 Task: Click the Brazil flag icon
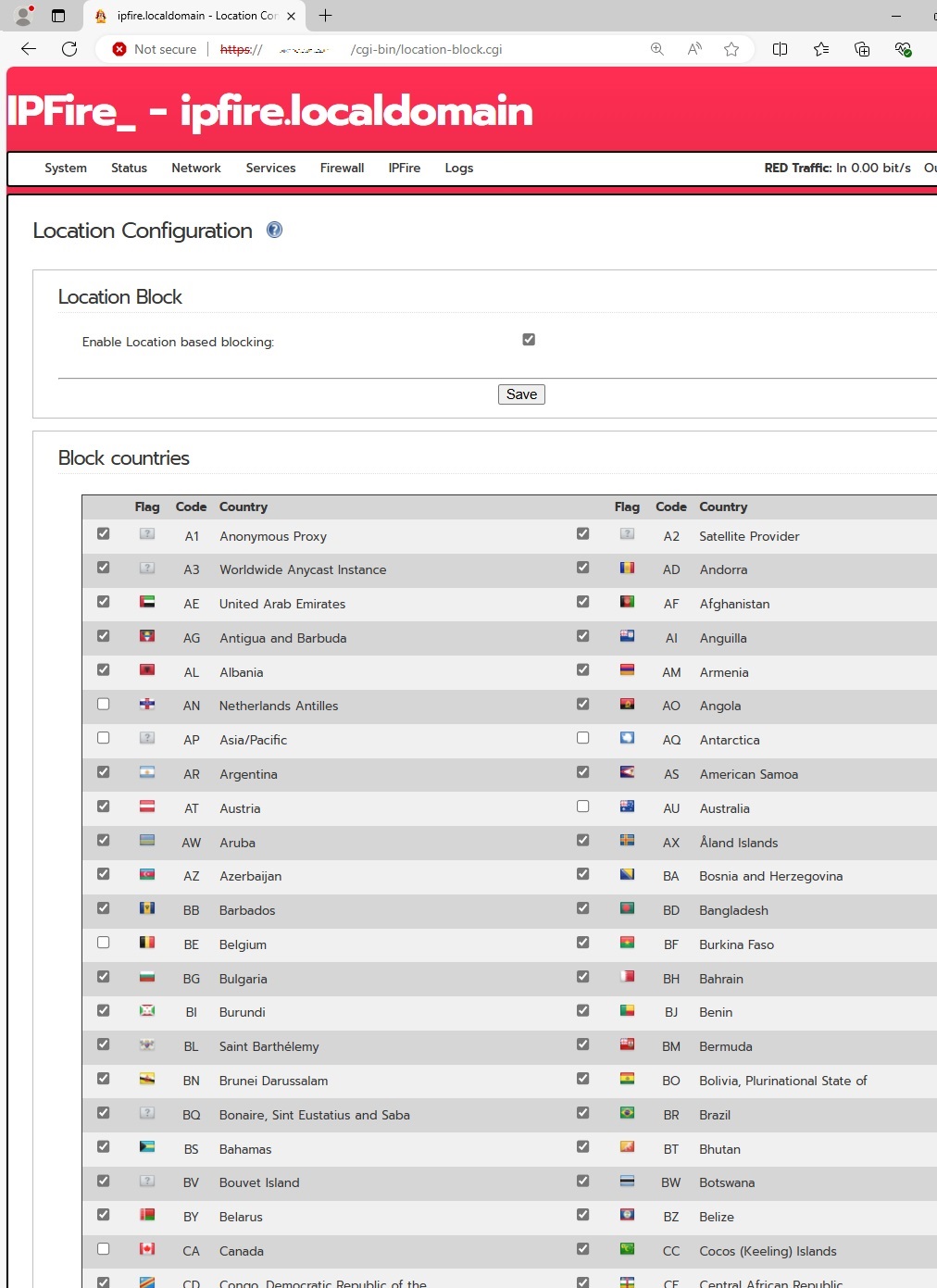point(627,1113)
